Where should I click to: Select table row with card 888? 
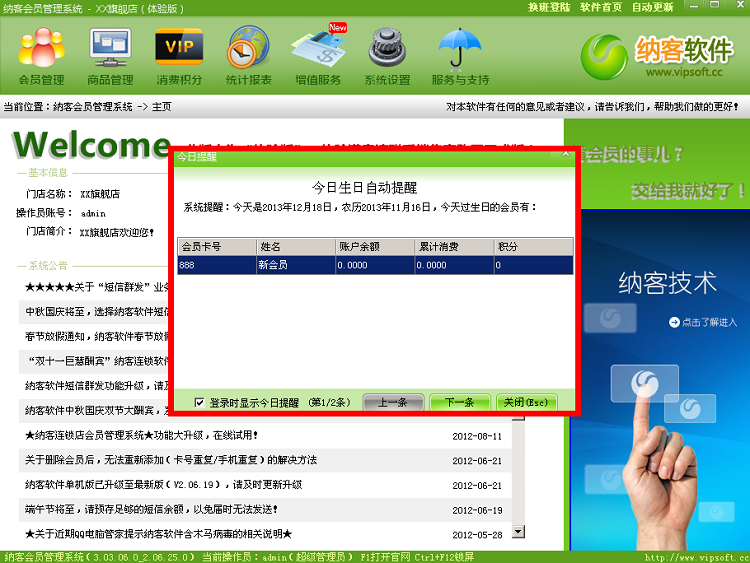click(x=375, y=265)
